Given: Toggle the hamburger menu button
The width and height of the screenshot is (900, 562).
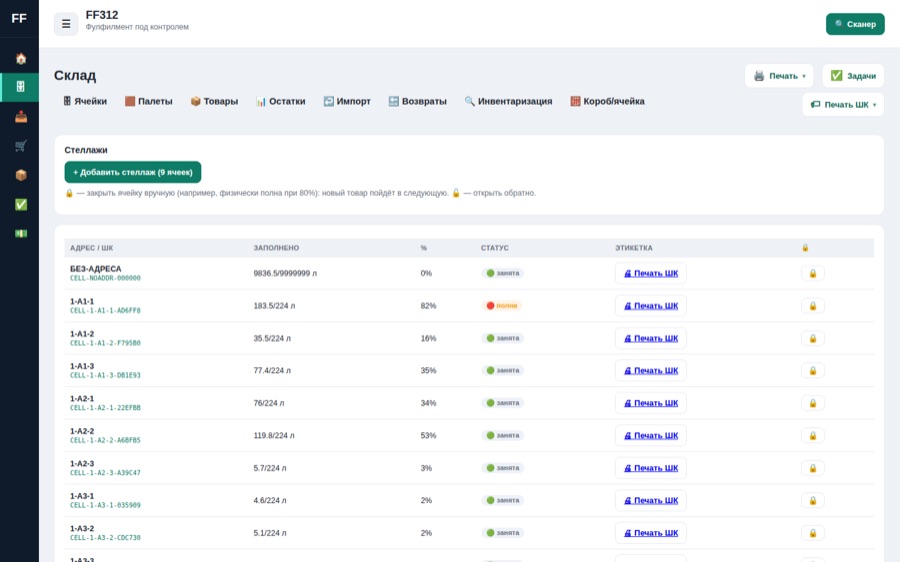Looking at the screenshot, I should tap(66, 24).
